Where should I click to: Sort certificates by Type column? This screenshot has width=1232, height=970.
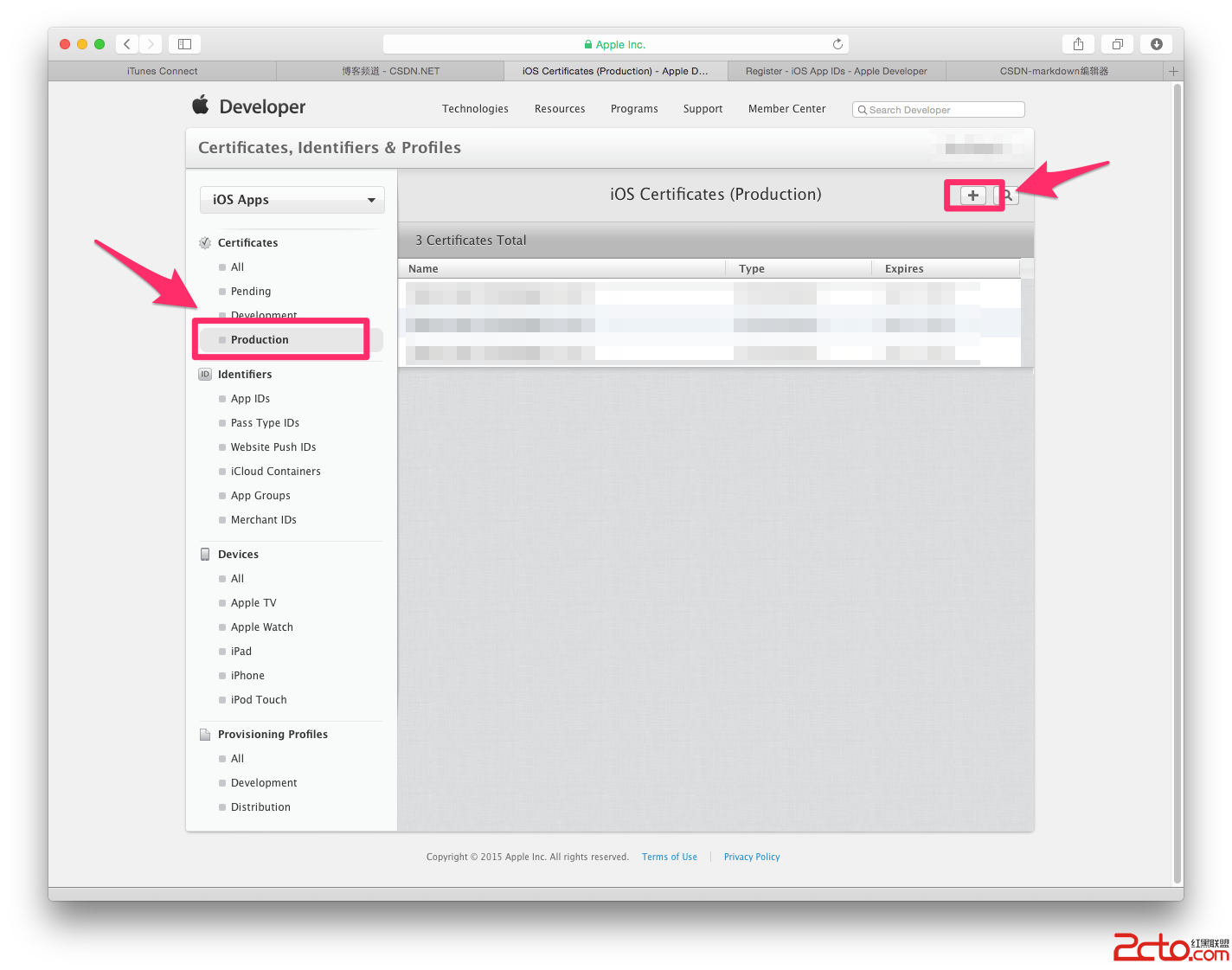click(799, 268)
